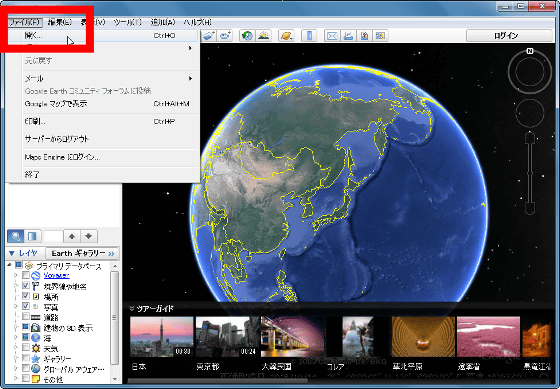Click the その他 layer note icon
This screenshot has width=560, height=389.
[36, 379]
